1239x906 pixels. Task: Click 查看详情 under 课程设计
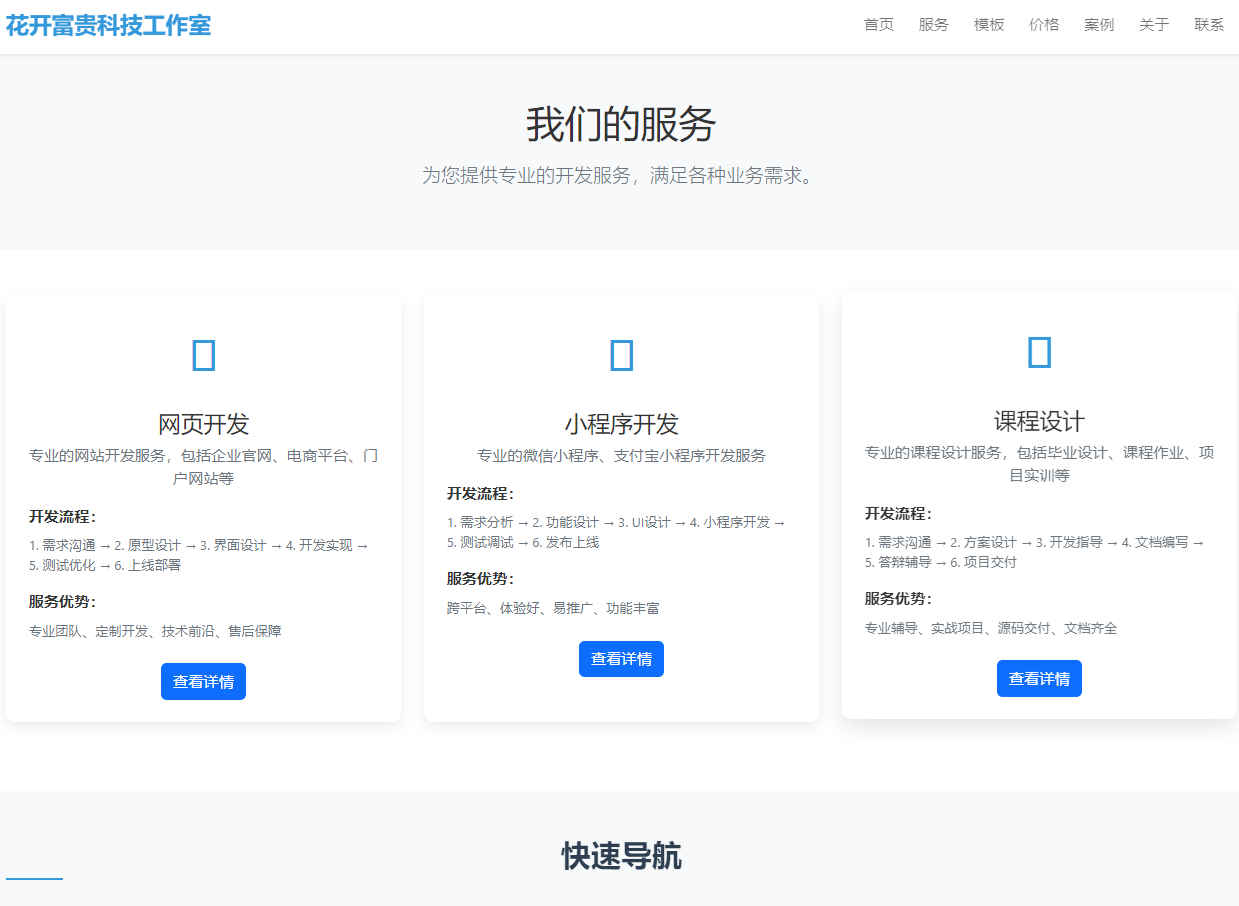pos(1039,678)
